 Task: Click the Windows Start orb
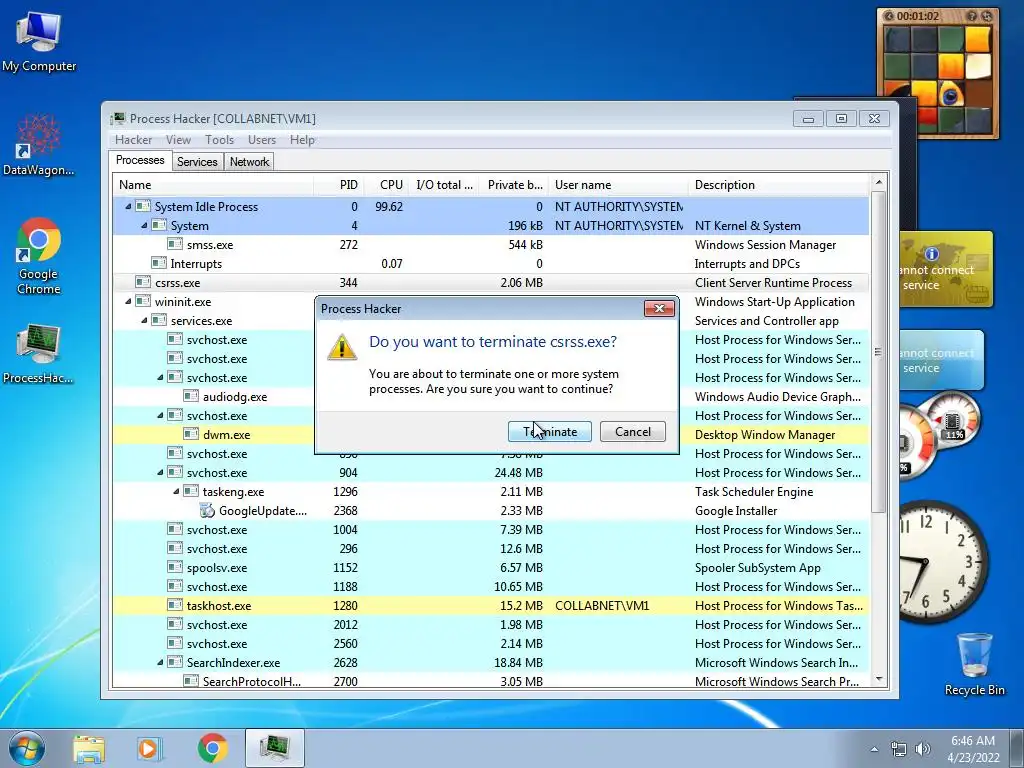pyautogui.click(x=25, y=748)
